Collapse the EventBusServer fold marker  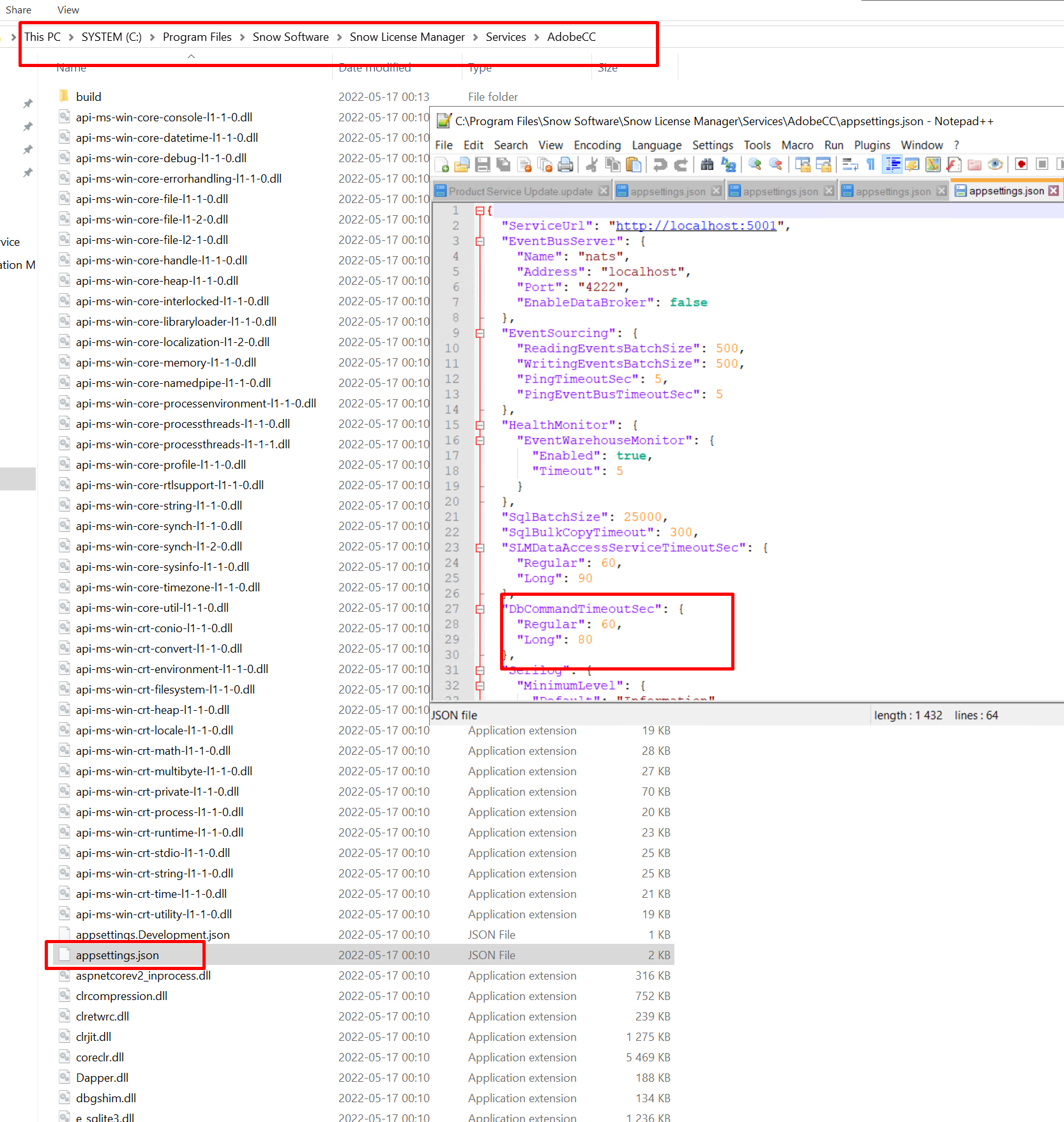tap(480, 241)
